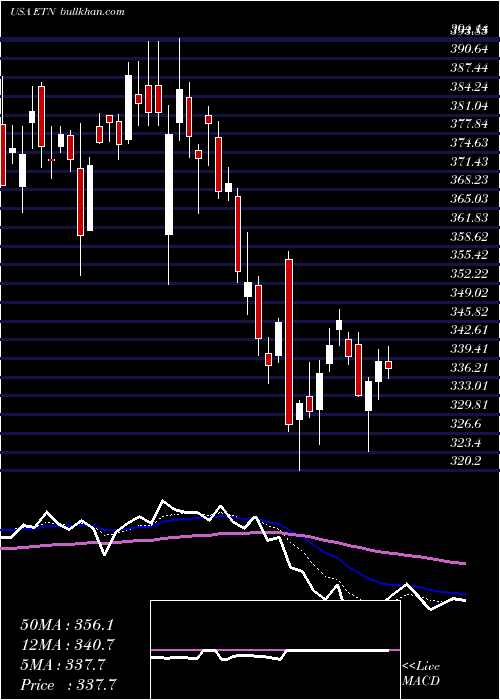Click the 323.4 price label

(x=466, y=442)
